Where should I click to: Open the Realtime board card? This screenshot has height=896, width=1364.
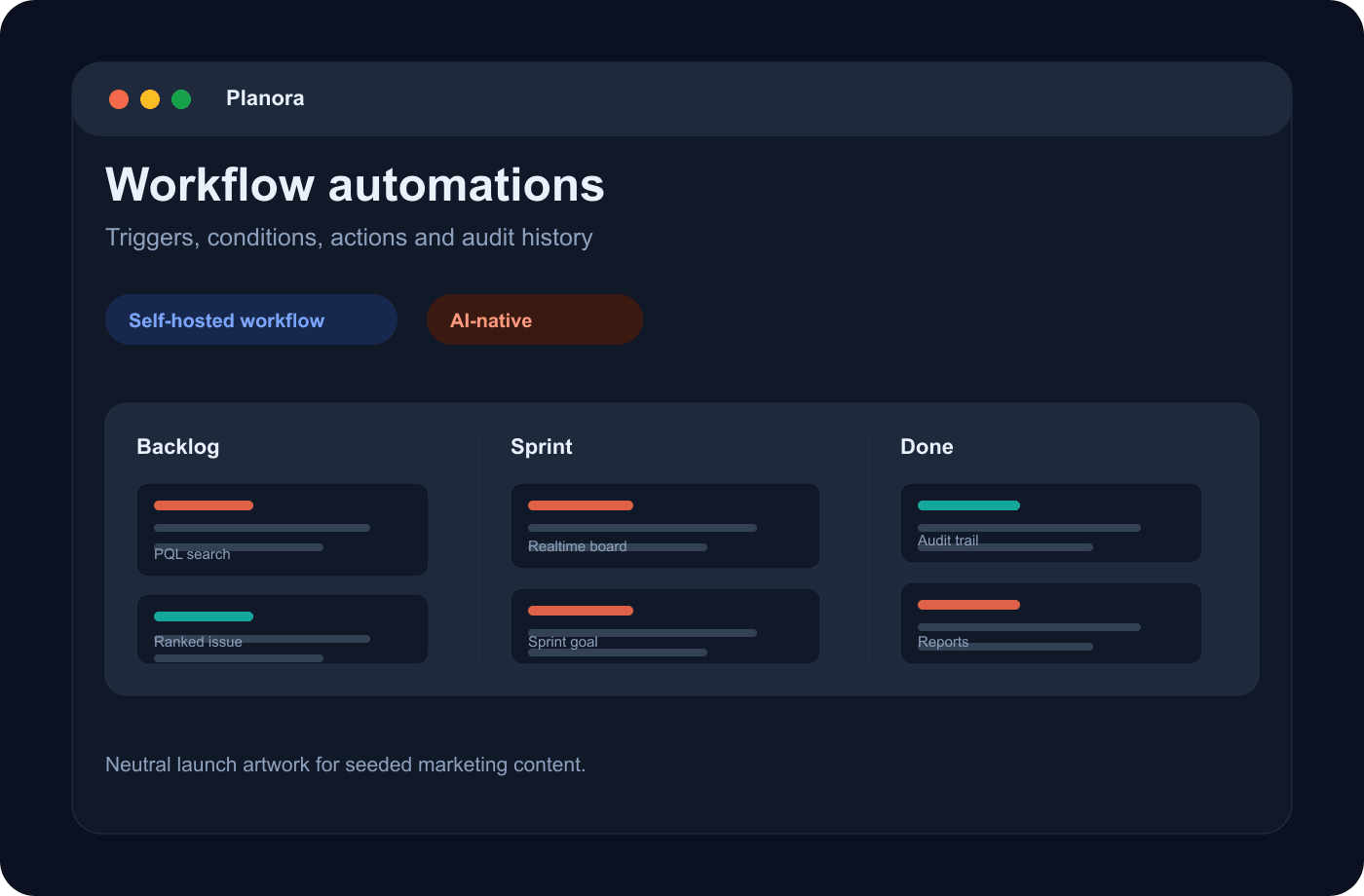coord(665,526)
